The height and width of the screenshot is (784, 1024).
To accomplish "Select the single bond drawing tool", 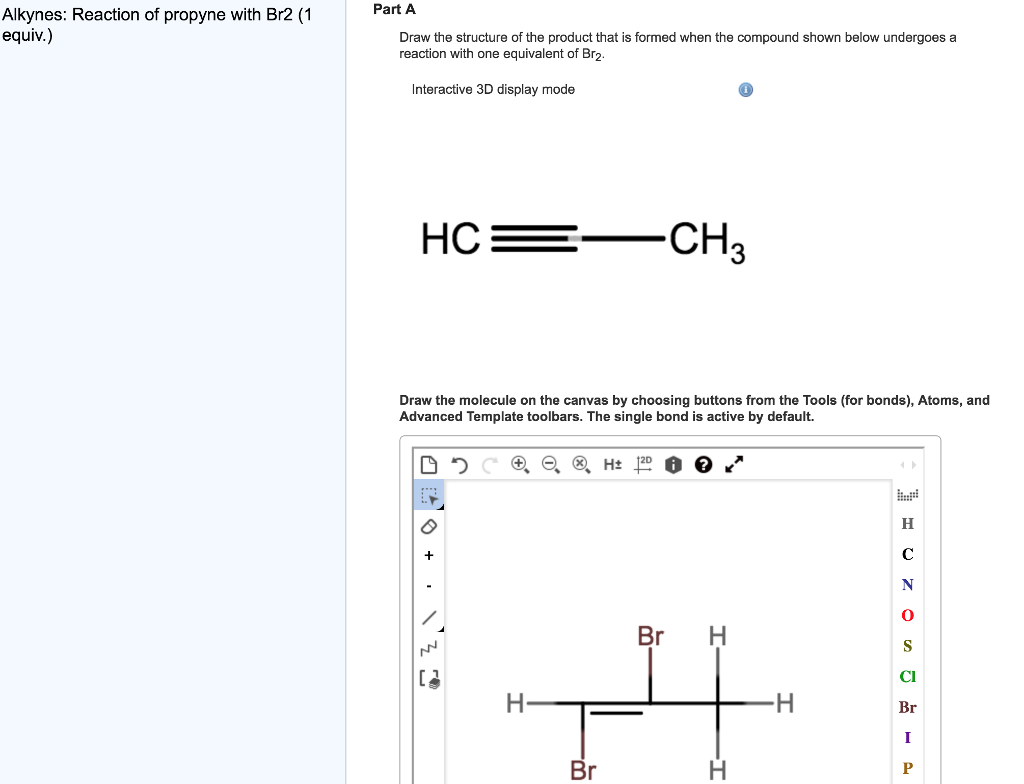I will click(429, 617).
